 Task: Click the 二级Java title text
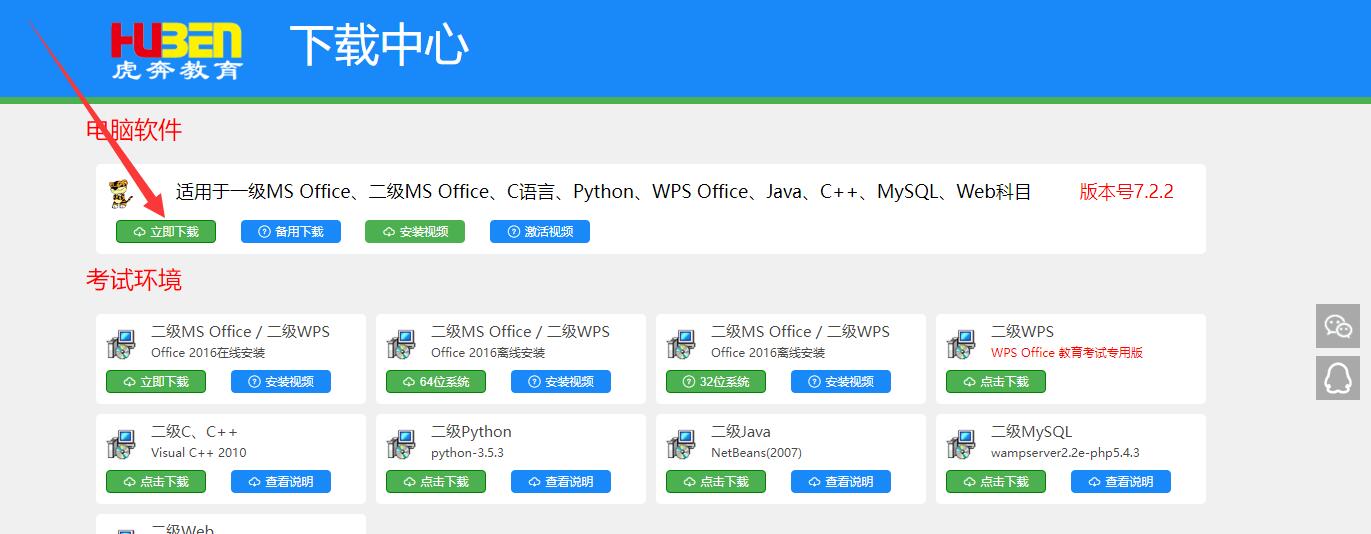pyautogui.click(x=741, y=432)
